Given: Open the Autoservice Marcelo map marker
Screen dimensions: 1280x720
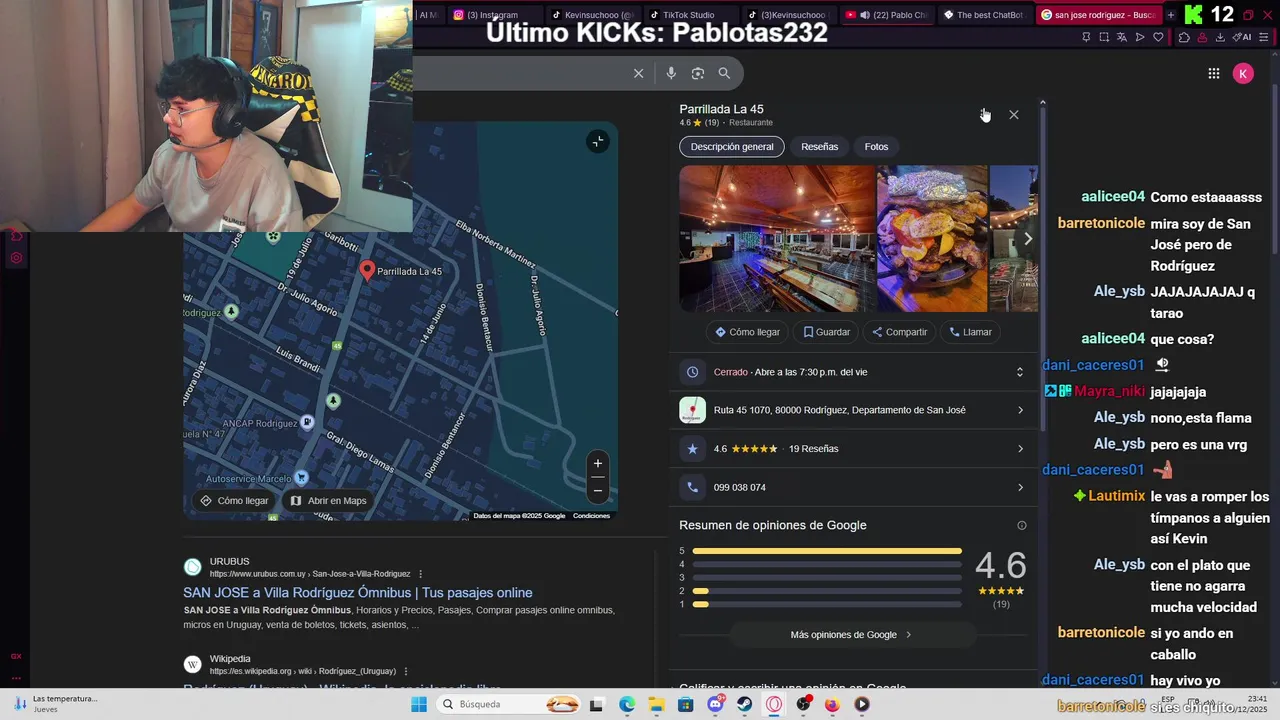Looking at the screenshot, I should (301, 478).
